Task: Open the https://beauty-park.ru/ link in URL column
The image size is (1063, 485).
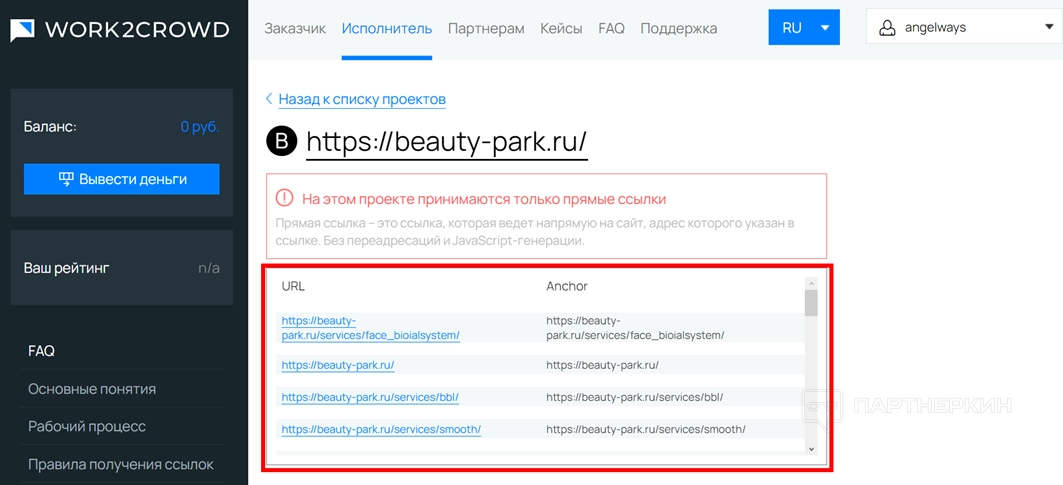Action: (338, 365)
